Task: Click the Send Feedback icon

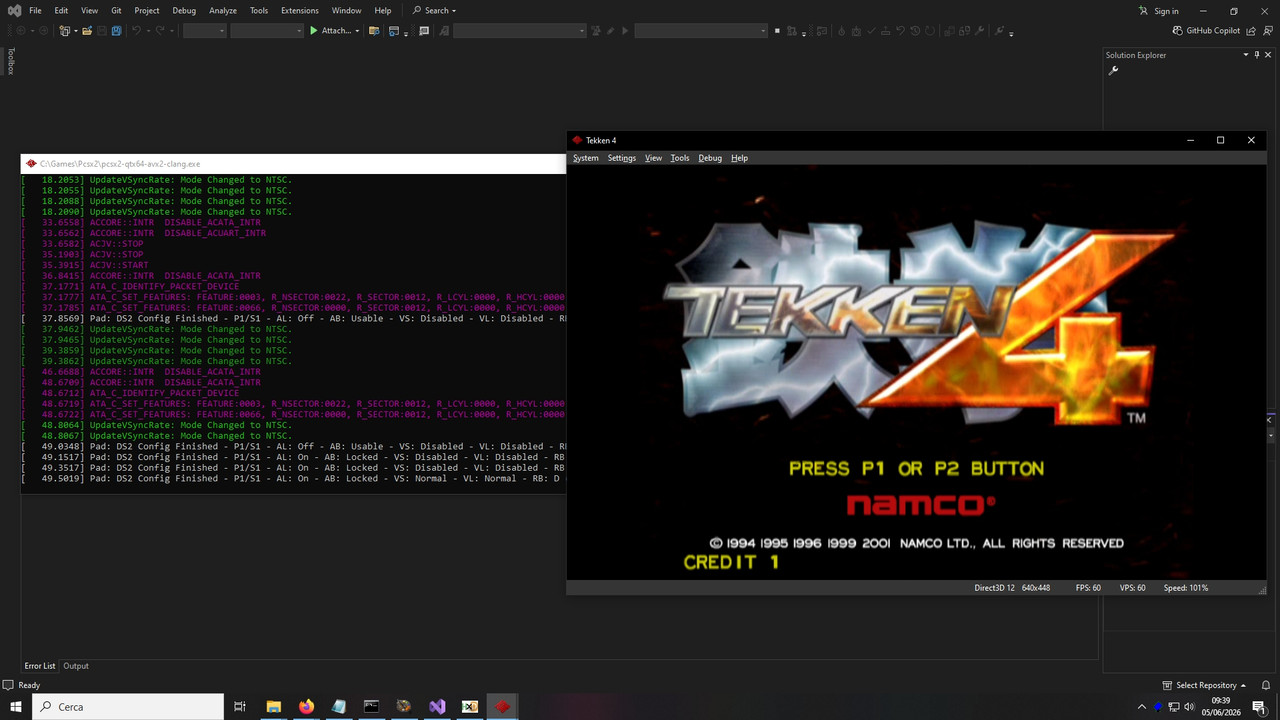Action: (1267, 31)
